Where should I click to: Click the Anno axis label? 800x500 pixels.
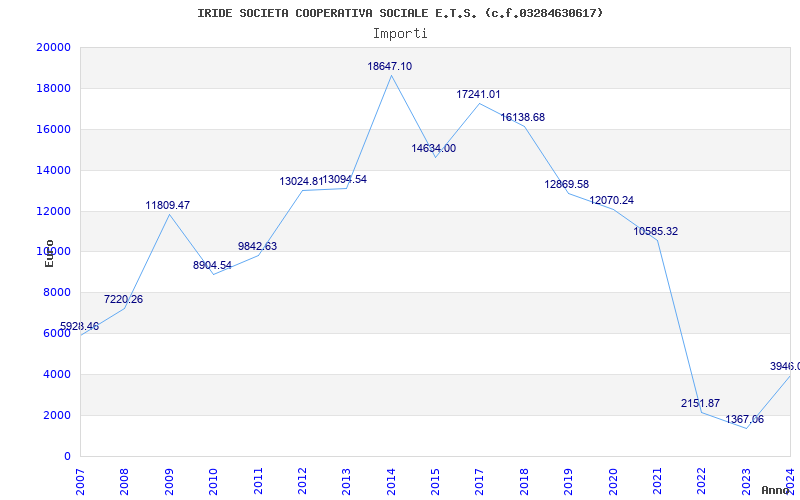[774, 490]
